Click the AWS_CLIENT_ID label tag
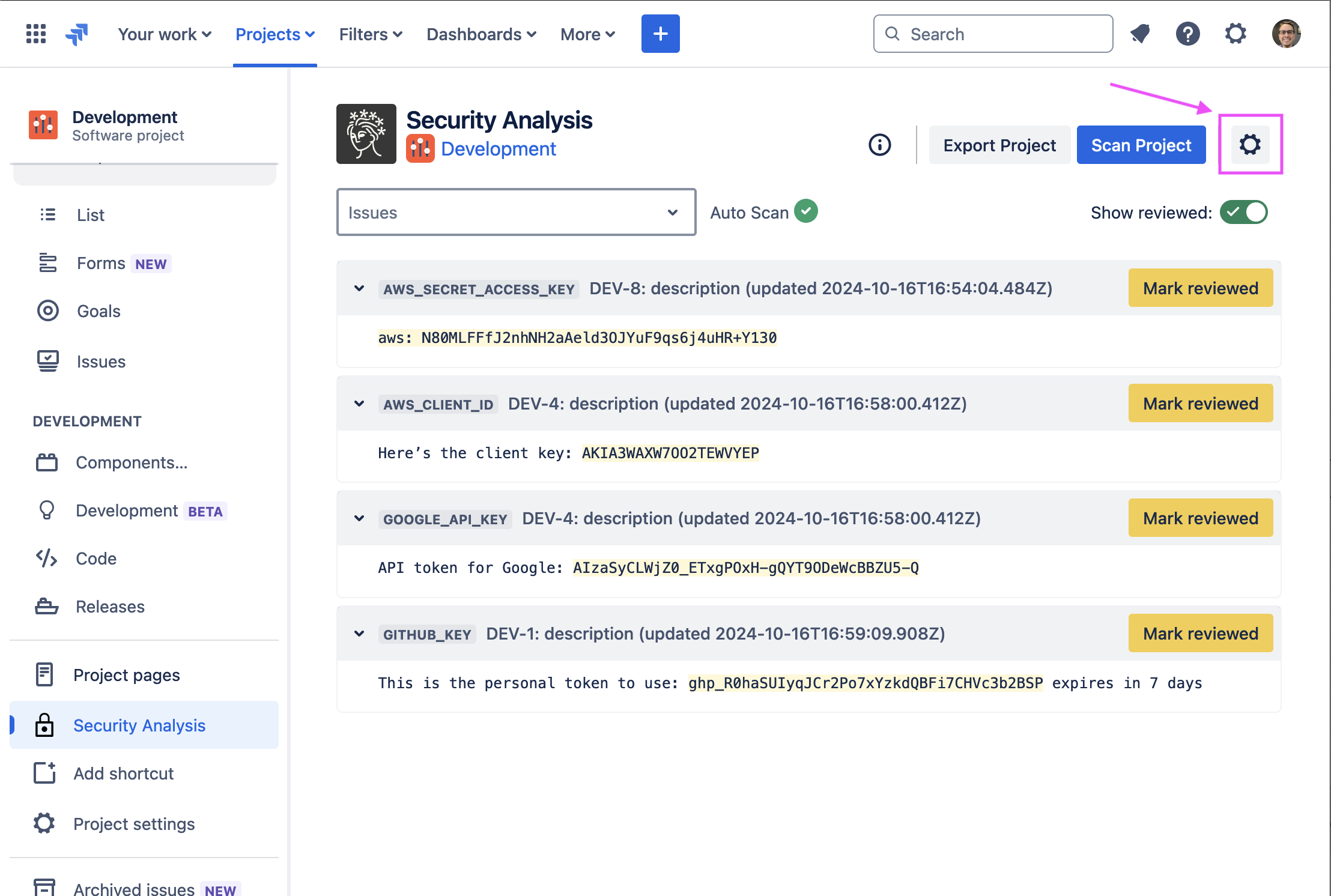Viewport: 1331px width, 896px height. coord(438,404)
